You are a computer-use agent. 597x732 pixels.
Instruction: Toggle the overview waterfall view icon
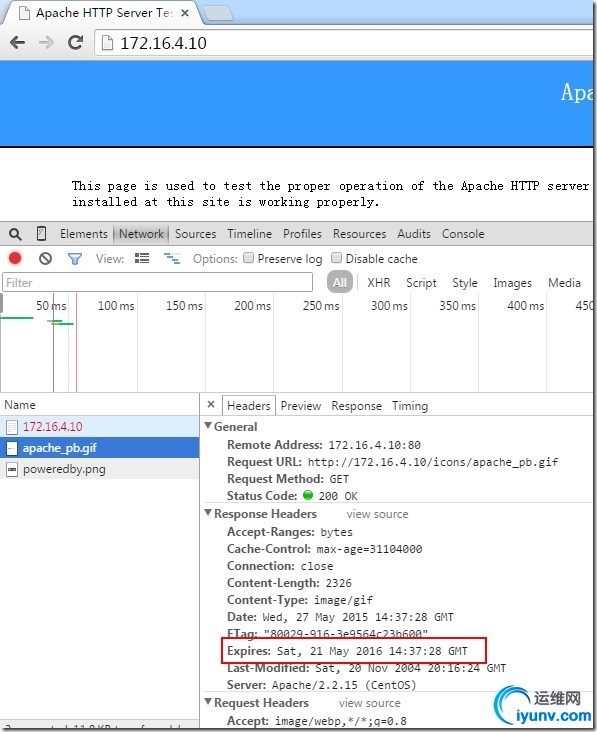[x=172, y=258]
